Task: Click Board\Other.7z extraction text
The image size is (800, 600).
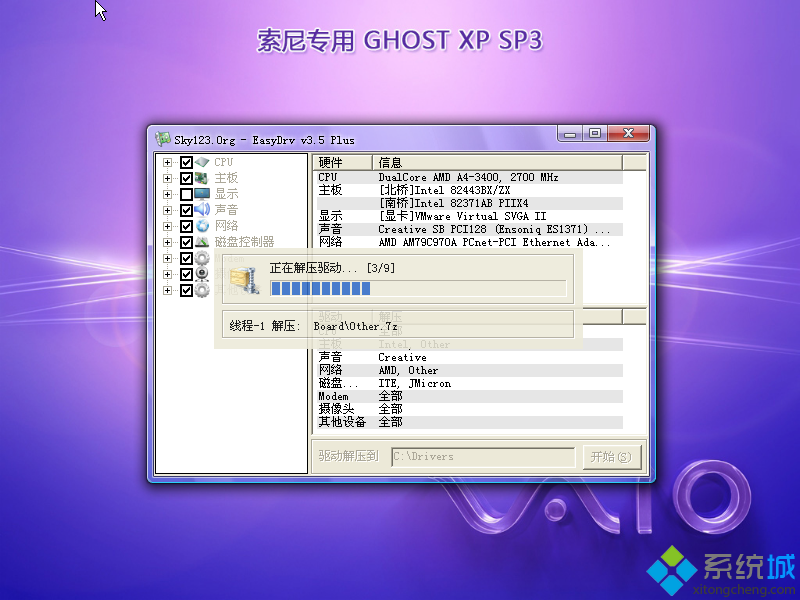Action: click(x=355, y=326)
